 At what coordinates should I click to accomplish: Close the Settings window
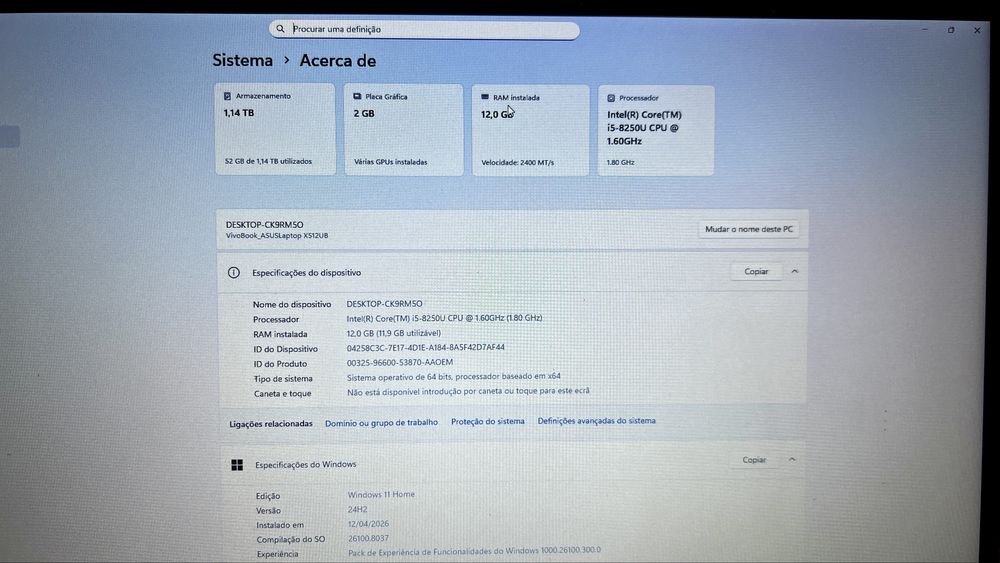(977, 30)
